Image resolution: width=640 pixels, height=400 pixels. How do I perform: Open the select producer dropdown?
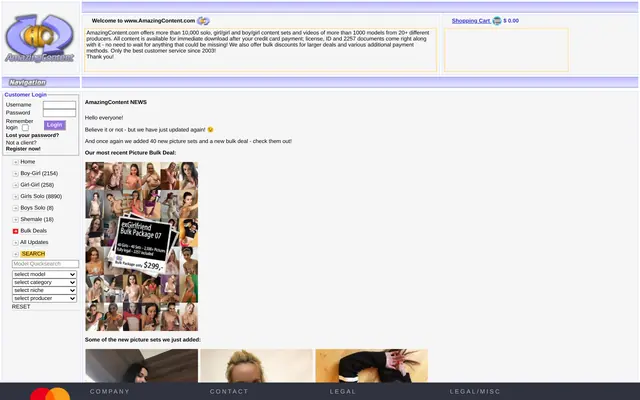pyautogui.click(x=44, y=298)
